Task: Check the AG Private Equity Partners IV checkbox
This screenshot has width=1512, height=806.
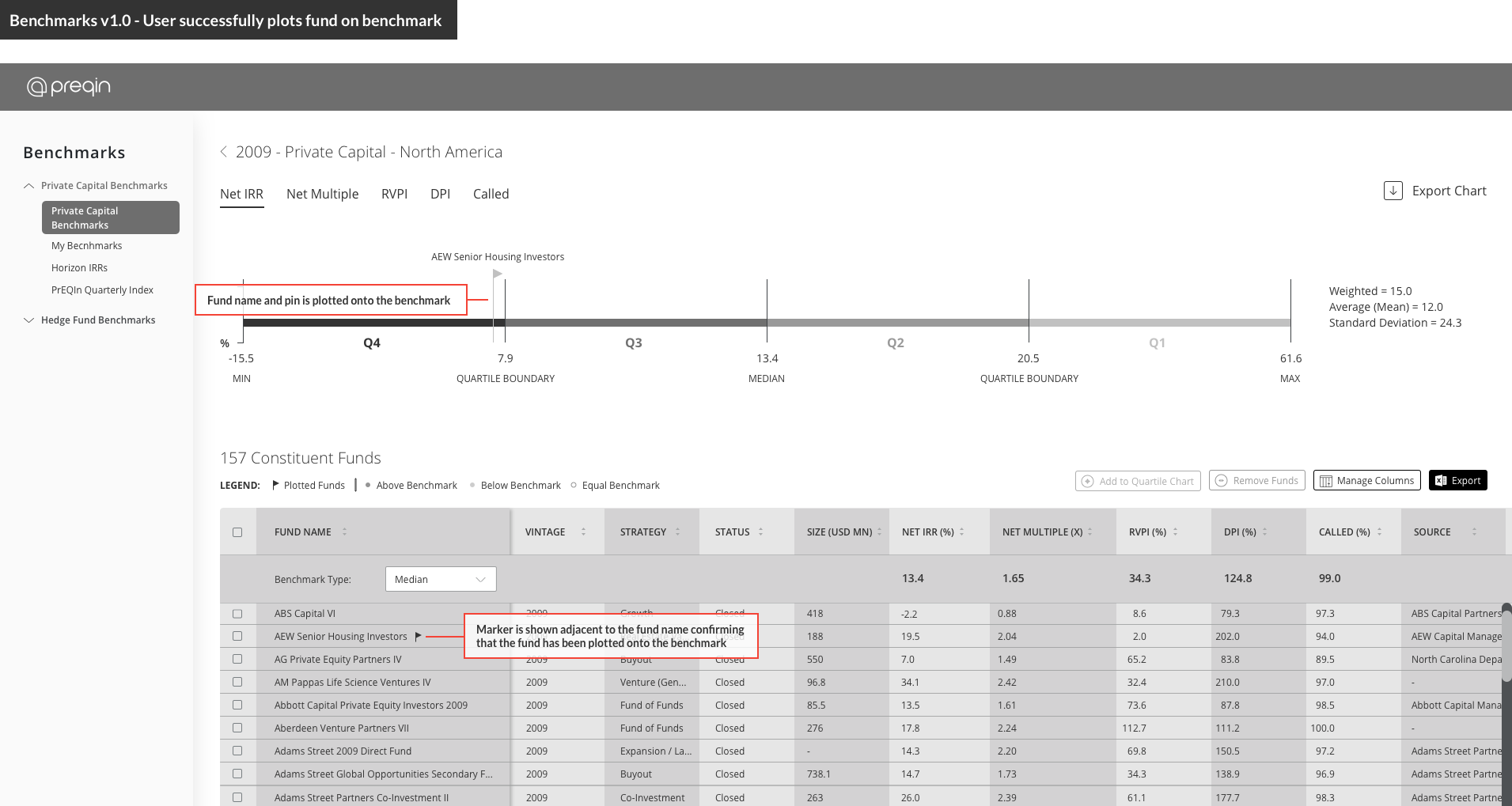Action: [x=237, y=659]
